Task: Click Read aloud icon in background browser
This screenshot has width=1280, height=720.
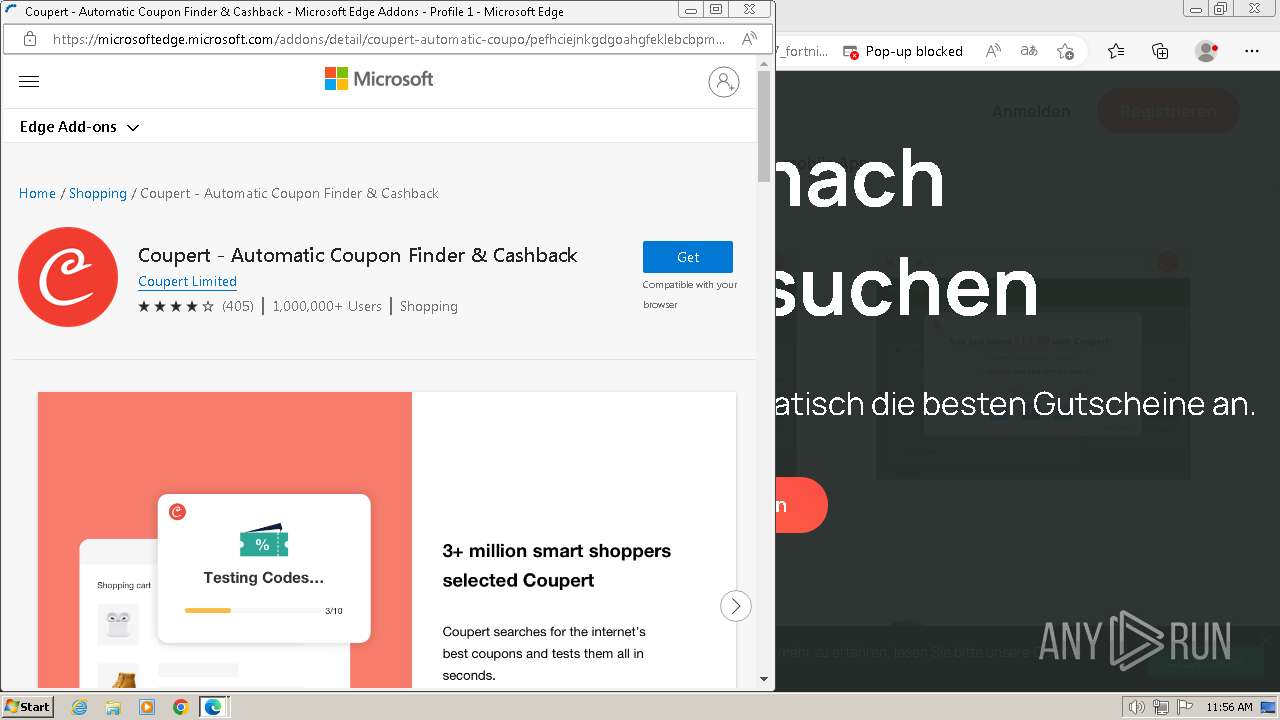Action: point(993,51)
